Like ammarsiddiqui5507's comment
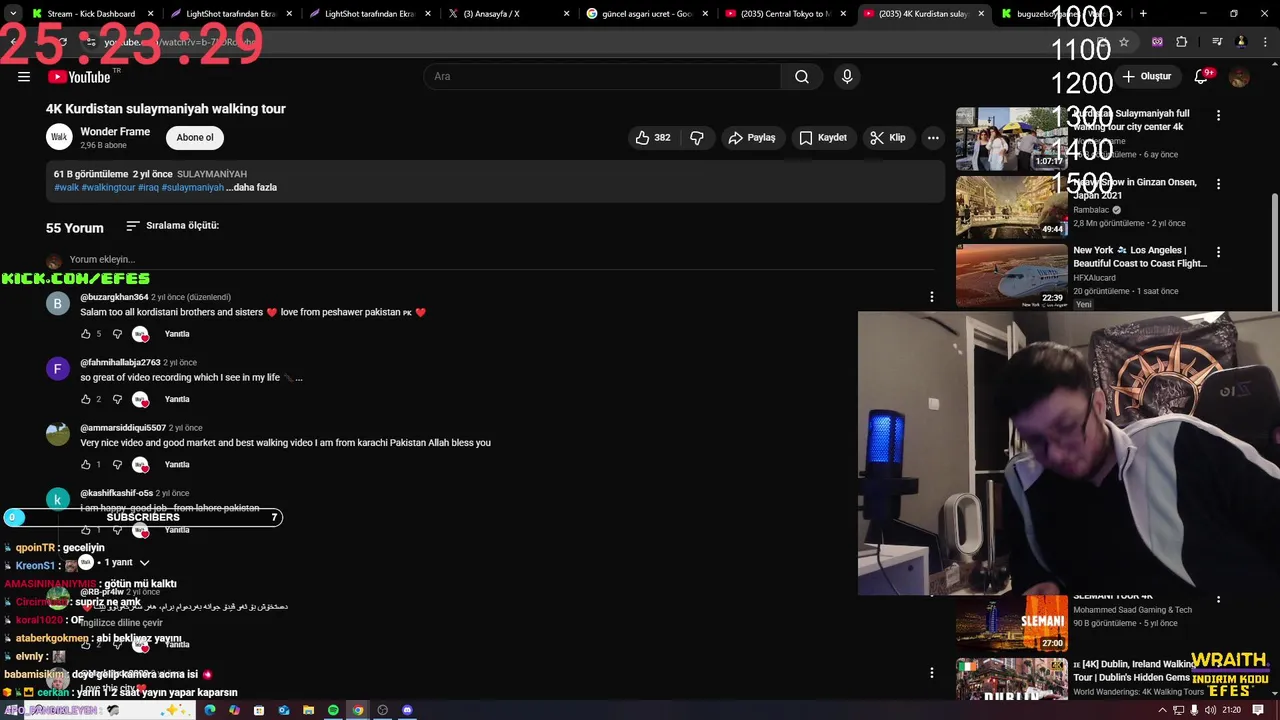The height and width of the screenshot is (720, 1280). coord(86,464)
